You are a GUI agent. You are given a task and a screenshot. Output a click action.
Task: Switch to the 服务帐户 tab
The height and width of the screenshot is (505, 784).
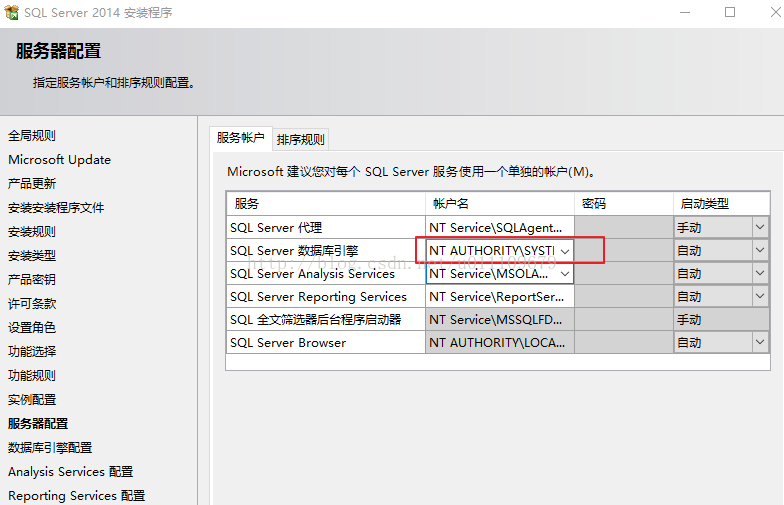click(240, 138)
